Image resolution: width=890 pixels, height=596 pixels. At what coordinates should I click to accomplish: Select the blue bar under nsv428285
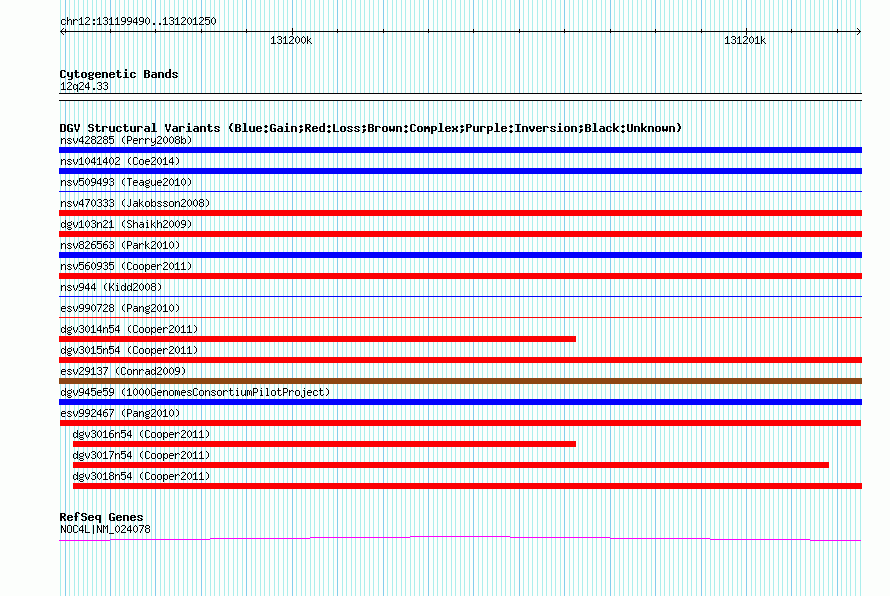point(460,150)
